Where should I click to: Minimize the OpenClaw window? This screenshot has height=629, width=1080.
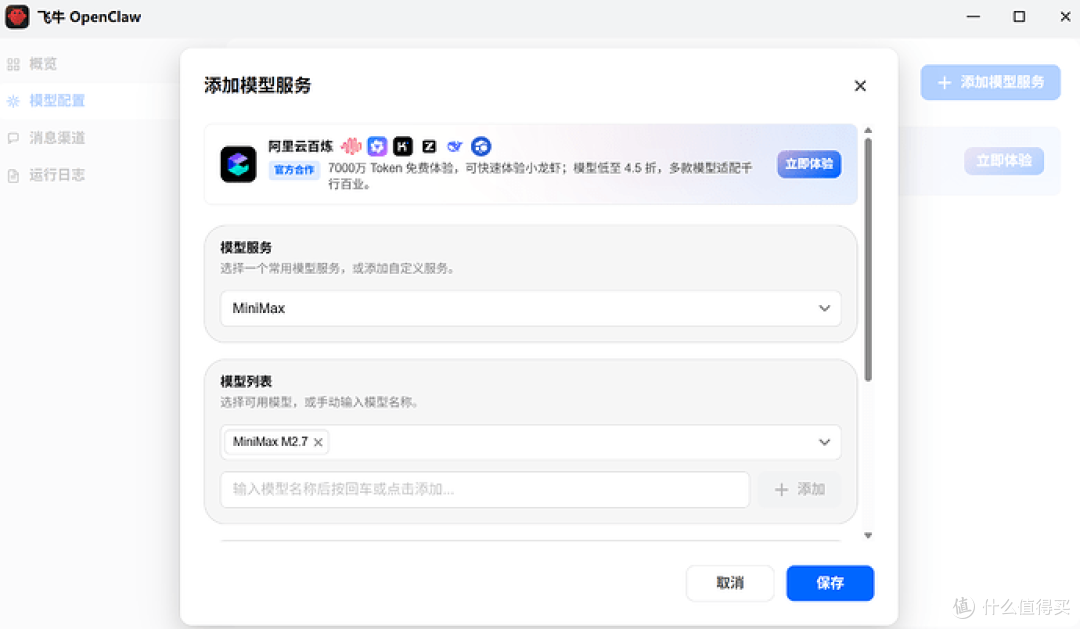(x=973, y=17)
